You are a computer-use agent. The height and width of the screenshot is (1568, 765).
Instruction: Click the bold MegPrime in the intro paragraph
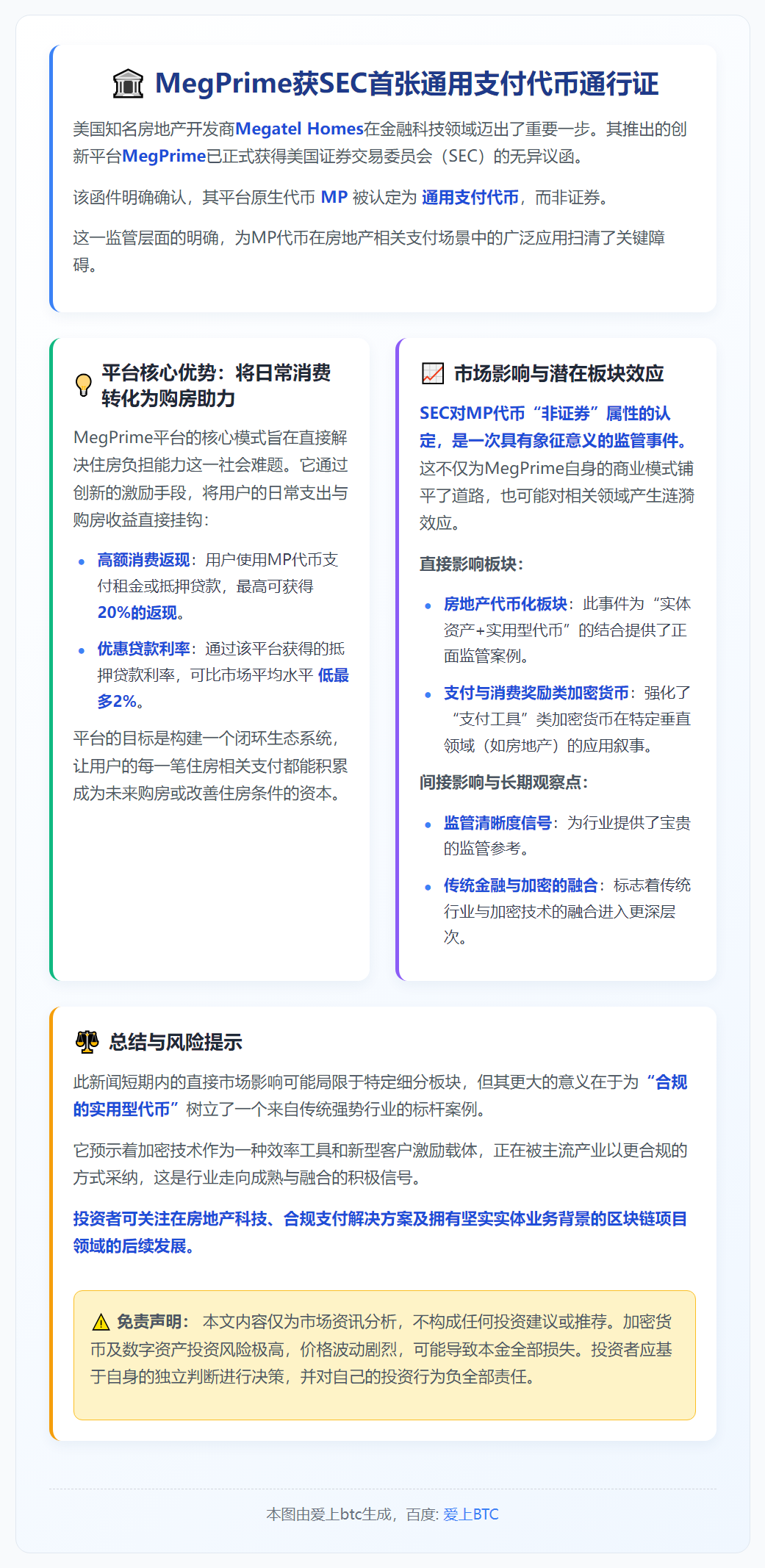(x=164, y=156)
